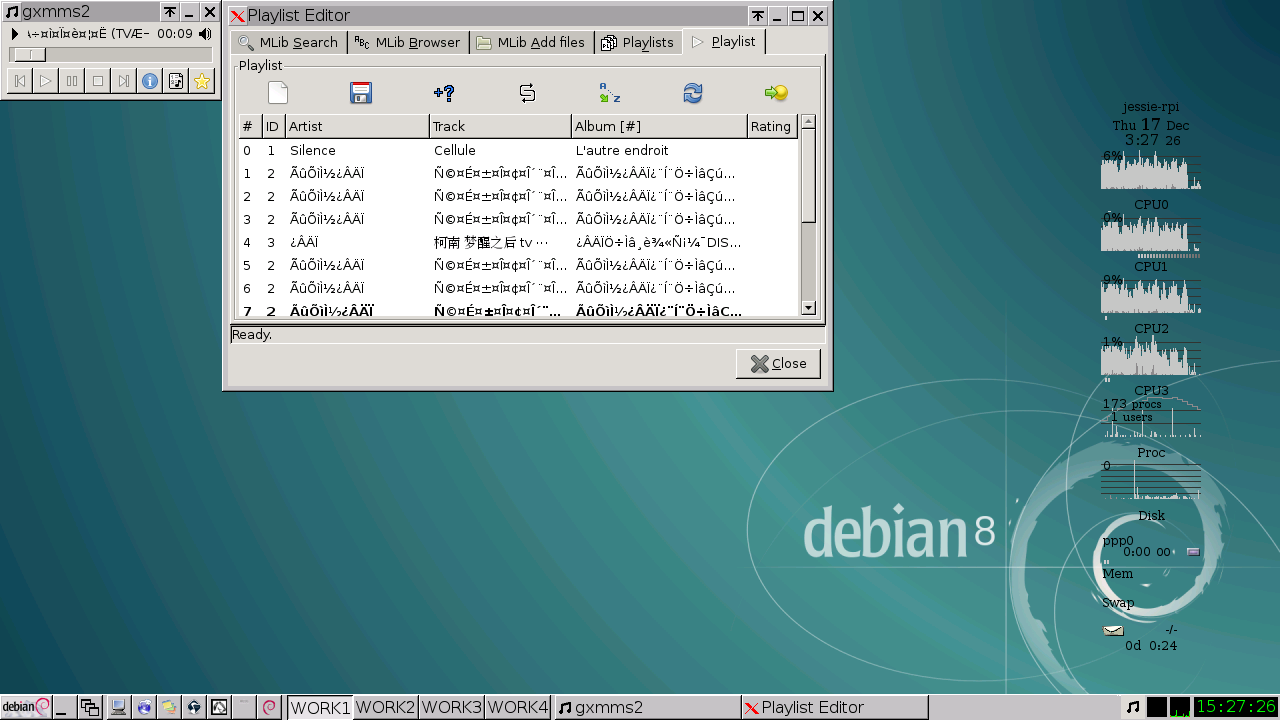Image resolution: width=1280 pixels, height=720 pixels.
Task: Sort by the # column header
Action: pos(249,126)
